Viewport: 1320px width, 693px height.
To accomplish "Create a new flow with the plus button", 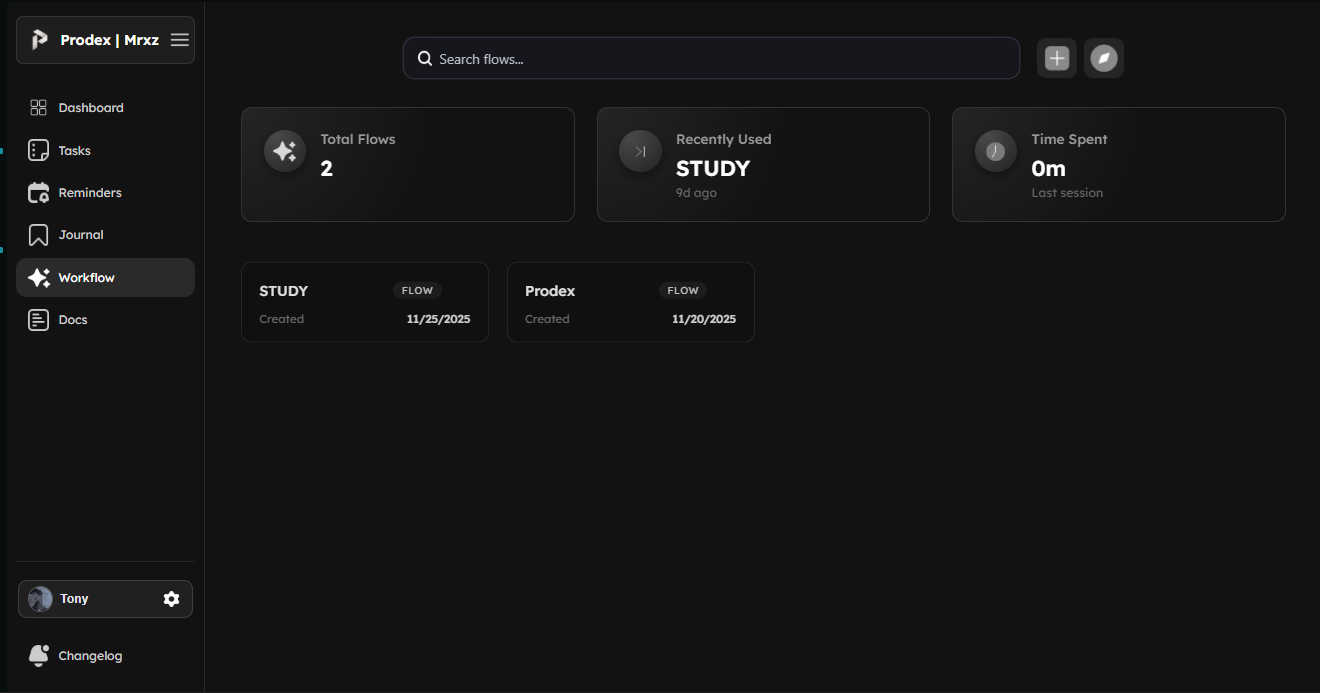I will click(x=1056, y=58).
